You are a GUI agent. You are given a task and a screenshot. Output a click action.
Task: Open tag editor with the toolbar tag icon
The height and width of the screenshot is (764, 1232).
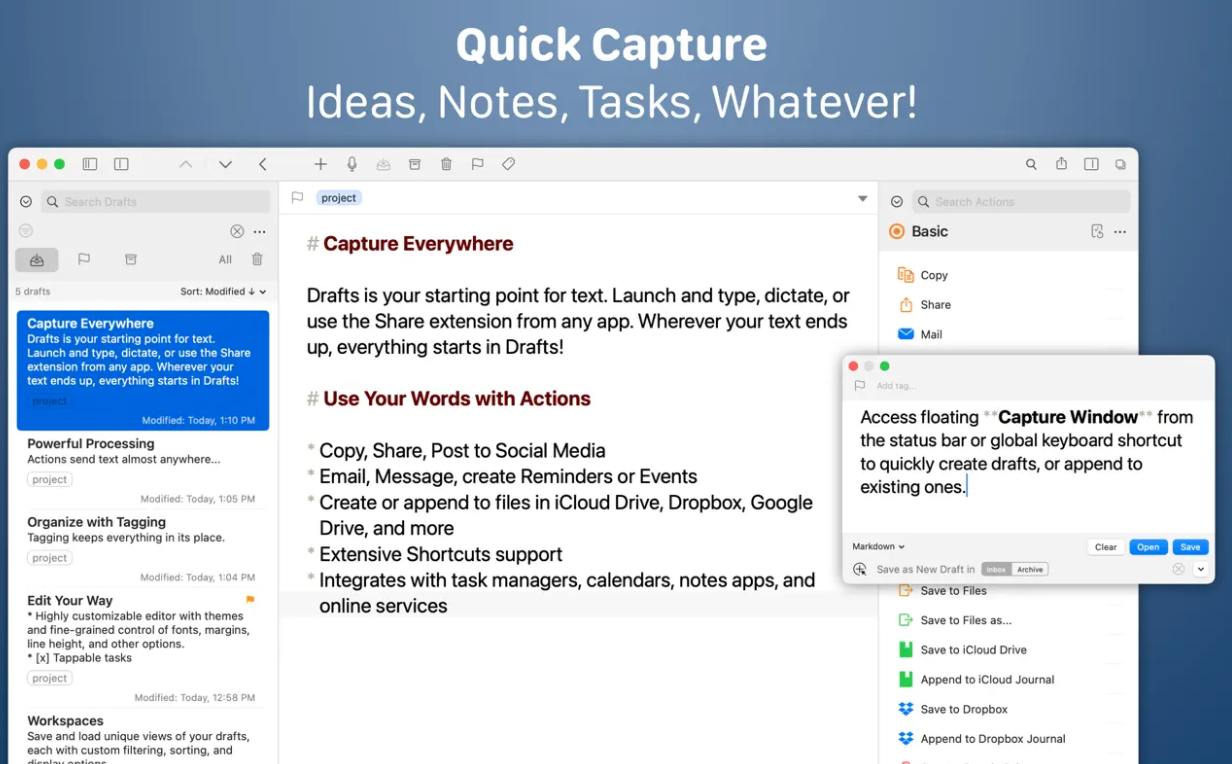coord(509,164)
